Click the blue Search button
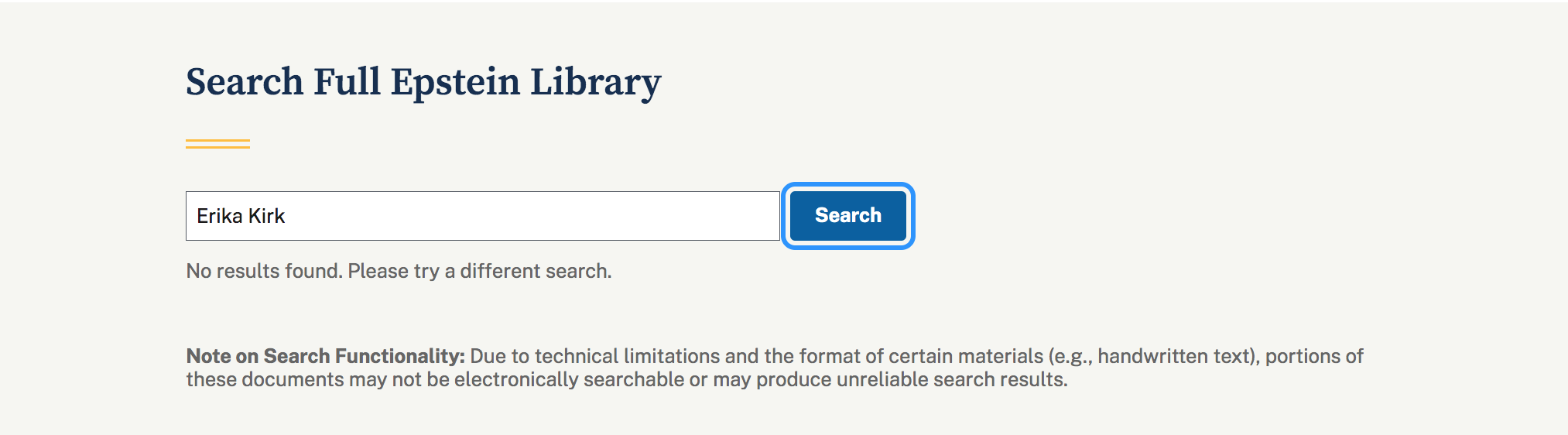This screenshot has width=1568, height=435. click(847, 216)
